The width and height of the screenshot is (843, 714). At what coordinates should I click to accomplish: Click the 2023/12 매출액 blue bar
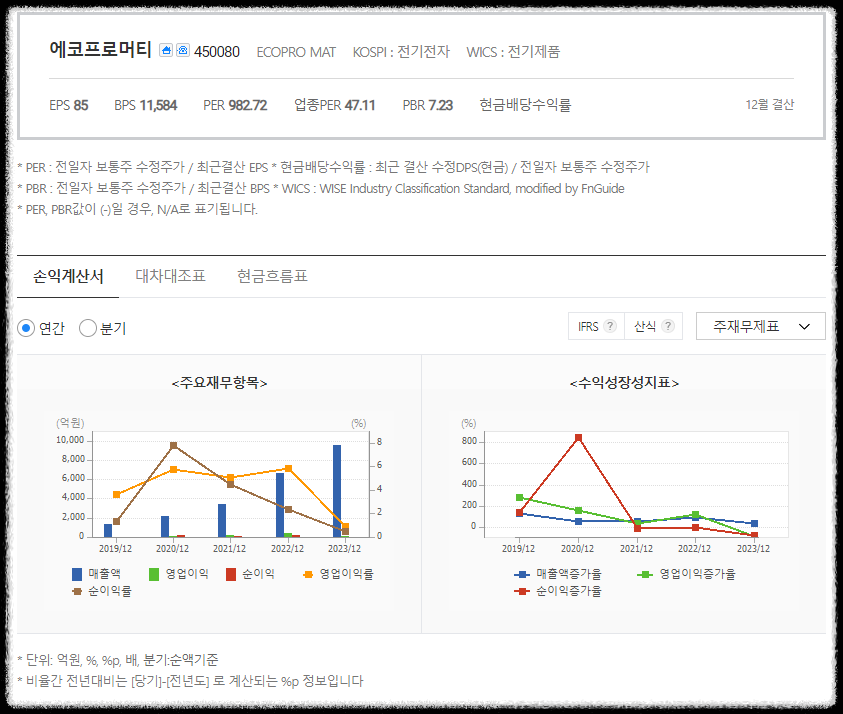click(337, 491)
